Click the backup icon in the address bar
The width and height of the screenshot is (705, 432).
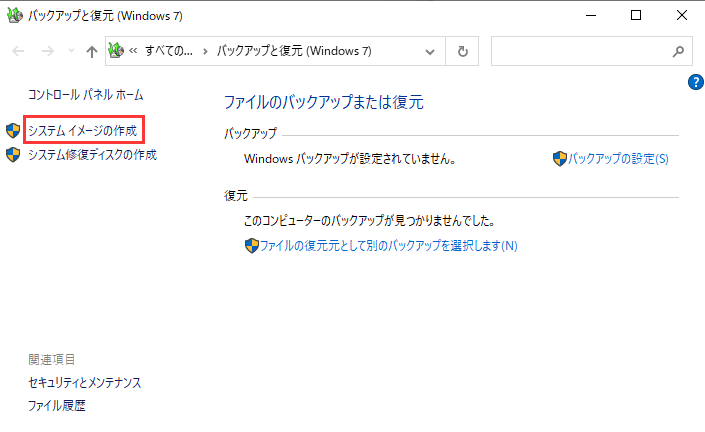point(116,50)
